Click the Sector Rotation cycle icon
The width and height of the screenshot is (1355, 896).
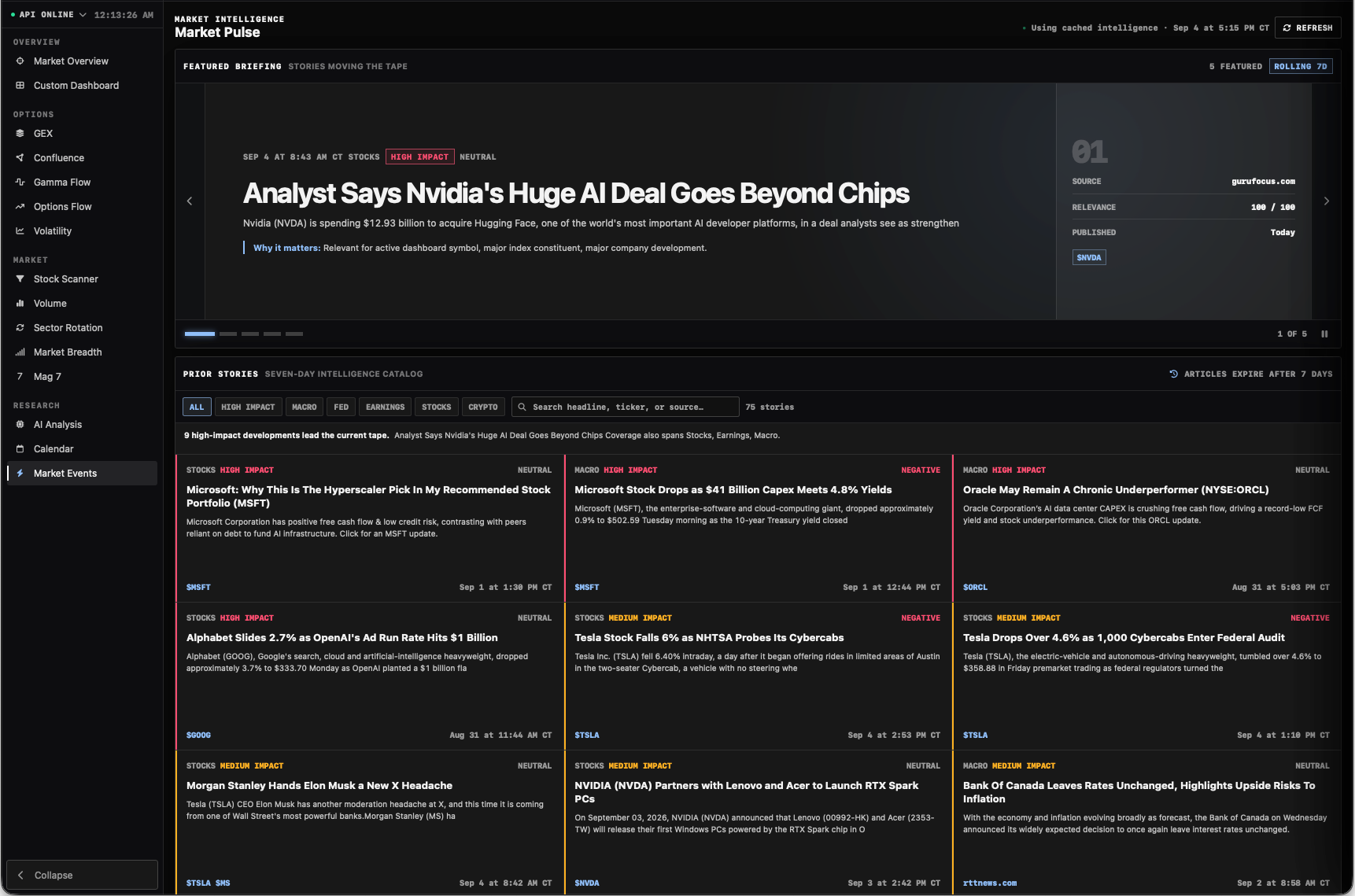point(20,328)
